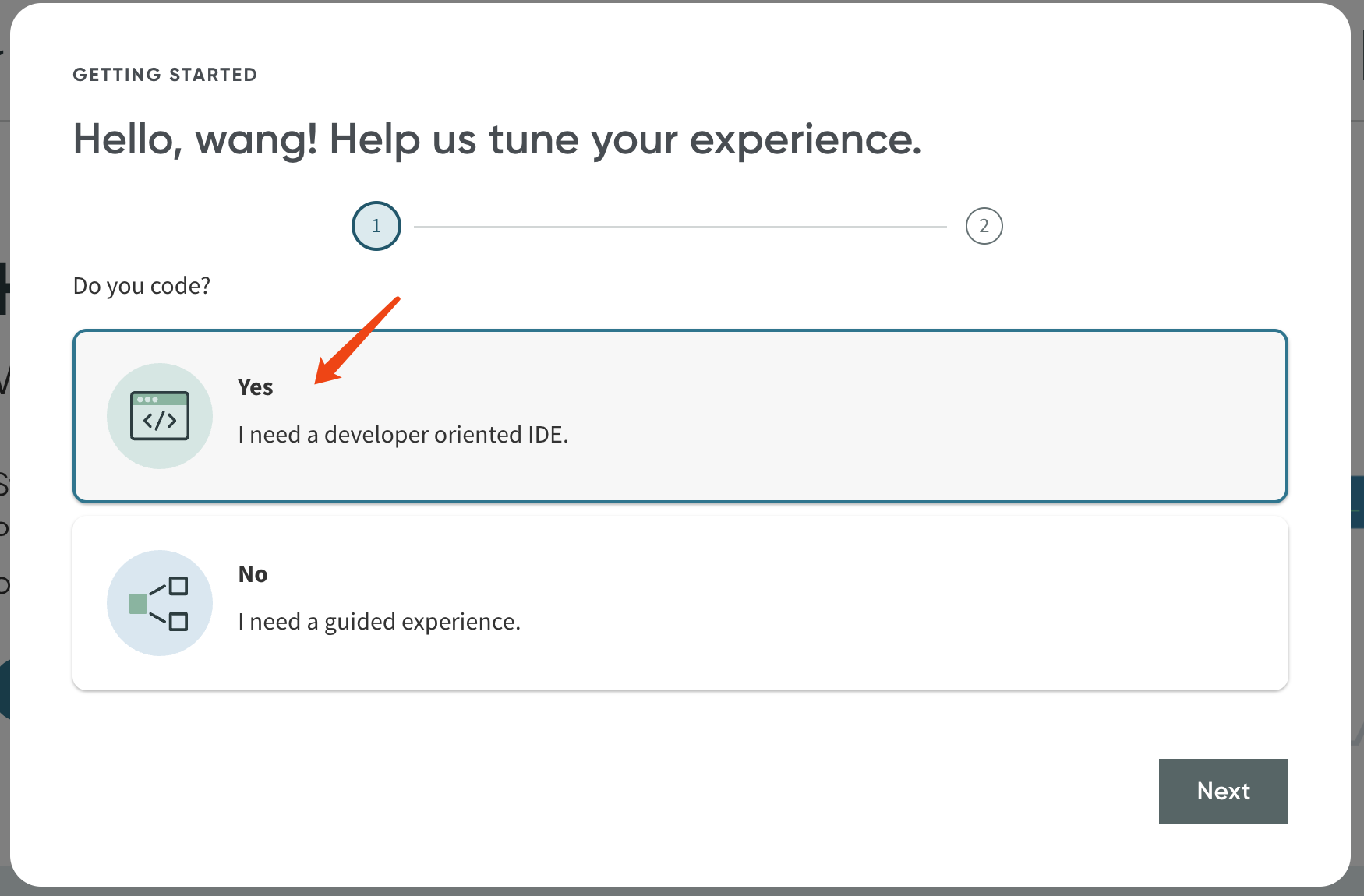Click the code window icon beside Yes

[160, 416]
